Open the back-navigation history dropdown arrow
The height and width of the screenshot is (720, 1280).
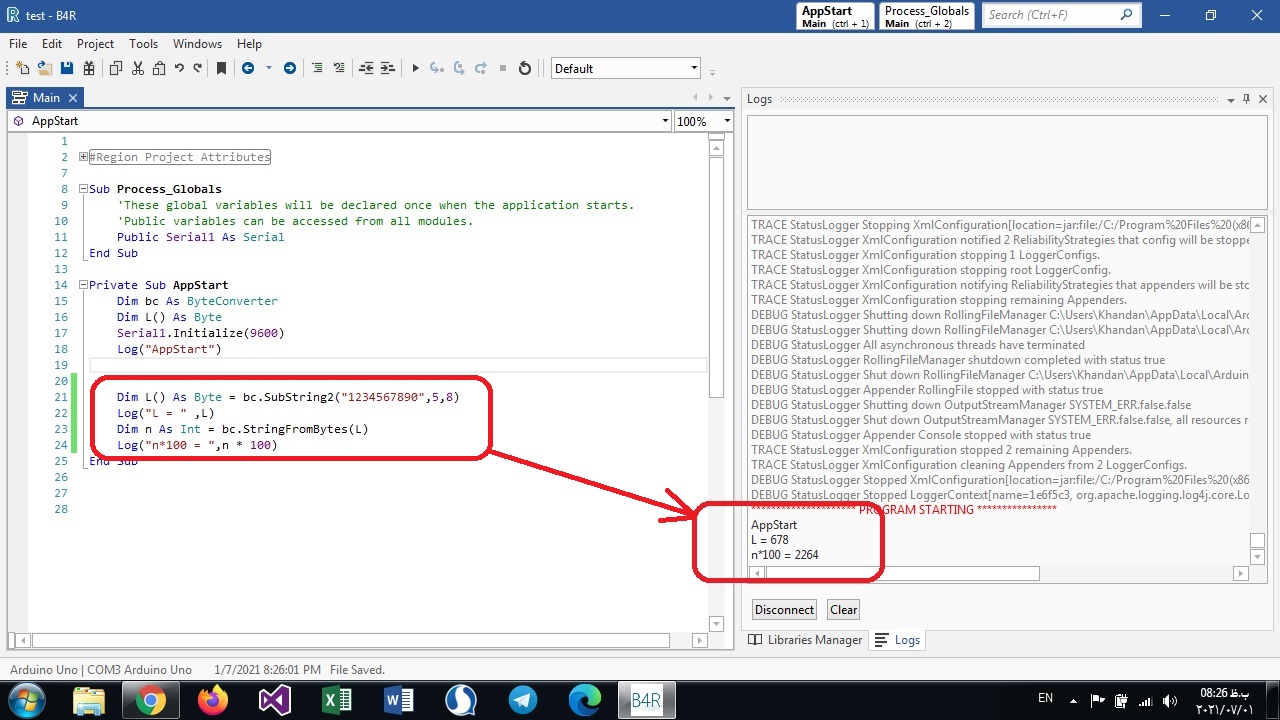[x=268, y=68]
